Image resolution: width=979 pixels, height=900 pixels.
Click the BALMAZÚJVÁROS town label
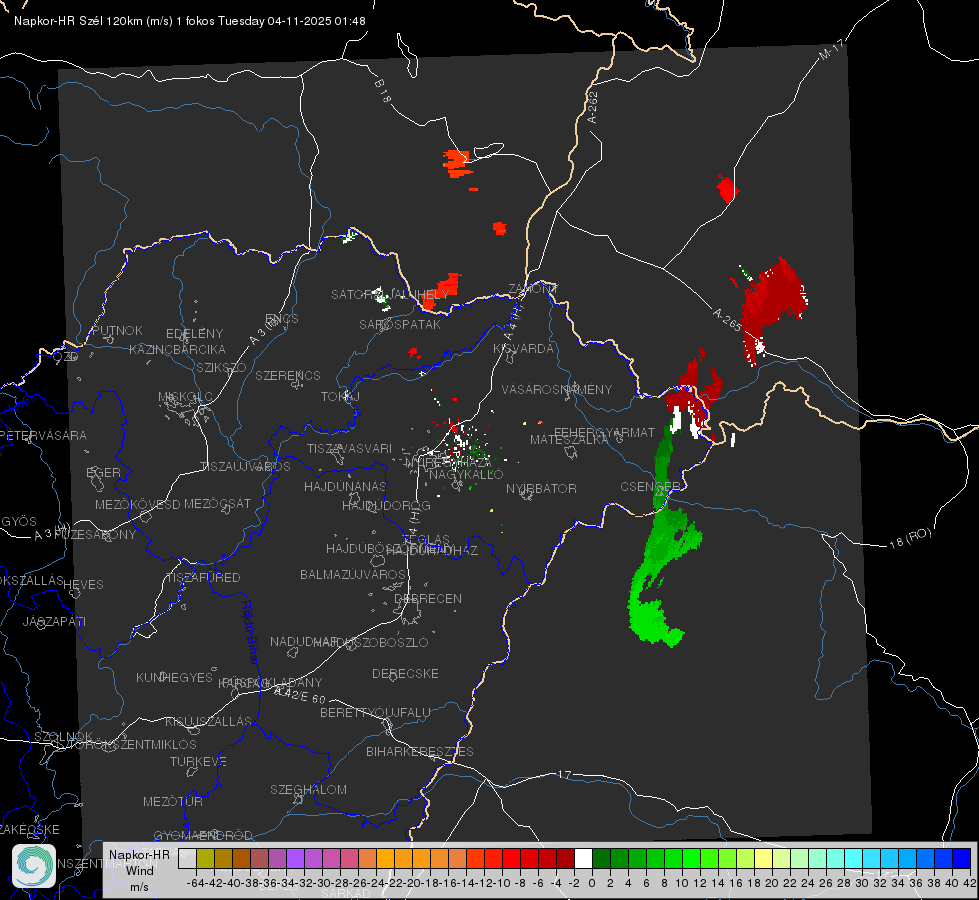click(353, 574)
